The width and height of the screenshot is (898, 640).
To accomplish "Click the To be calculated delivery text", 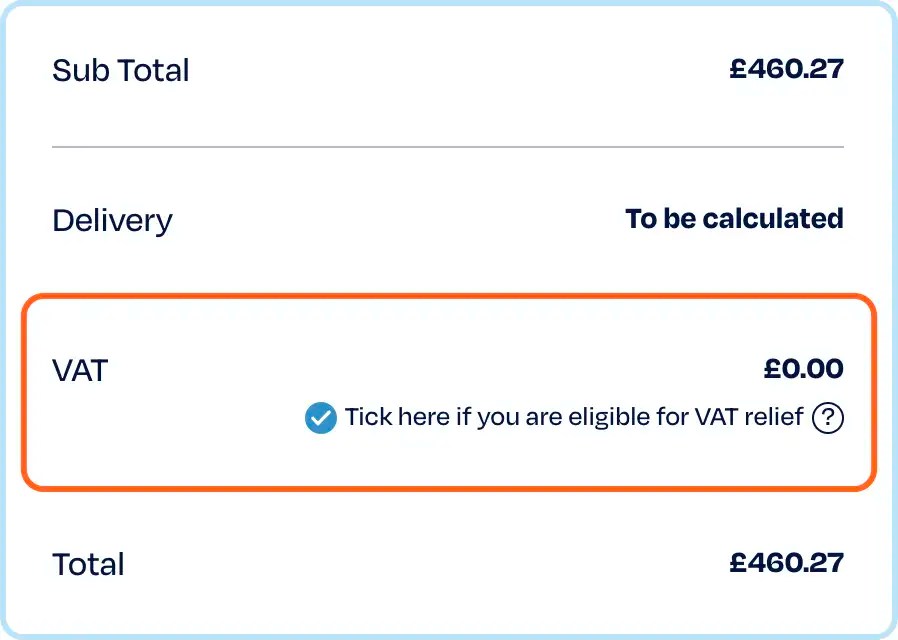I will (733, 218).
